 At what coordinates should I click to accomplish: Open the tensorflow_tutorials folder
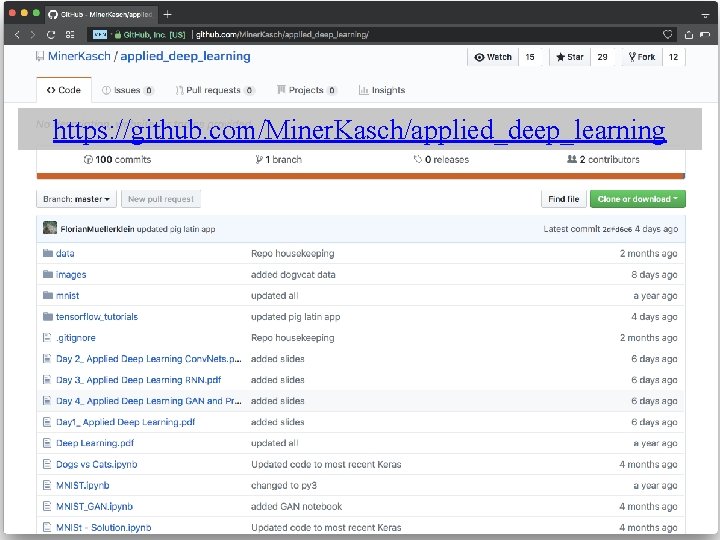(97, 316)
